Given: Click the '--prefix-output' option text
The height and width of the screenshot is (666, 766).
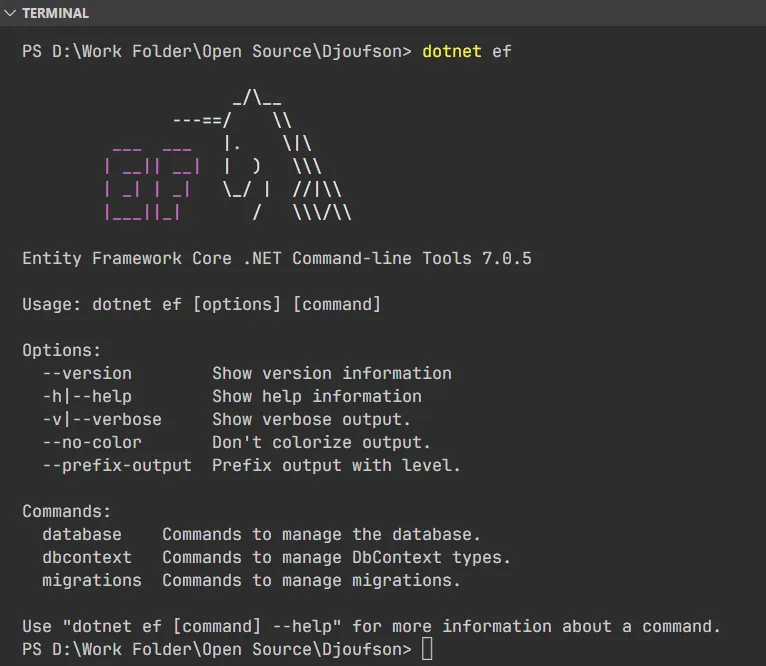Looking at the screenshot, I should pos(117,465).
